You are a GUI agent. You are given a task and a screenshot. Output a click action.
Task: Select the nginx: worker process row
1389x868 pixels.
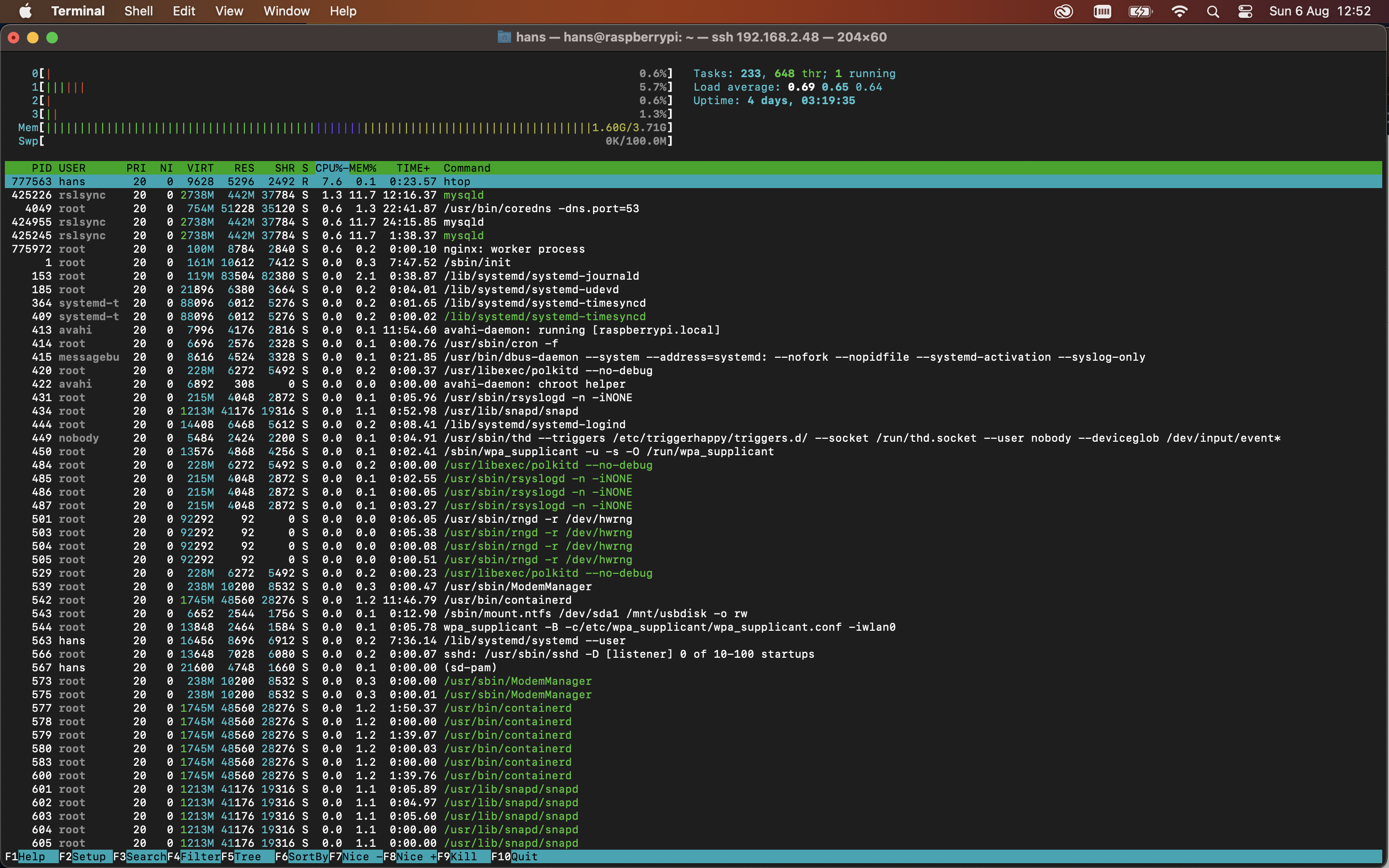click(x=694, y=249)
